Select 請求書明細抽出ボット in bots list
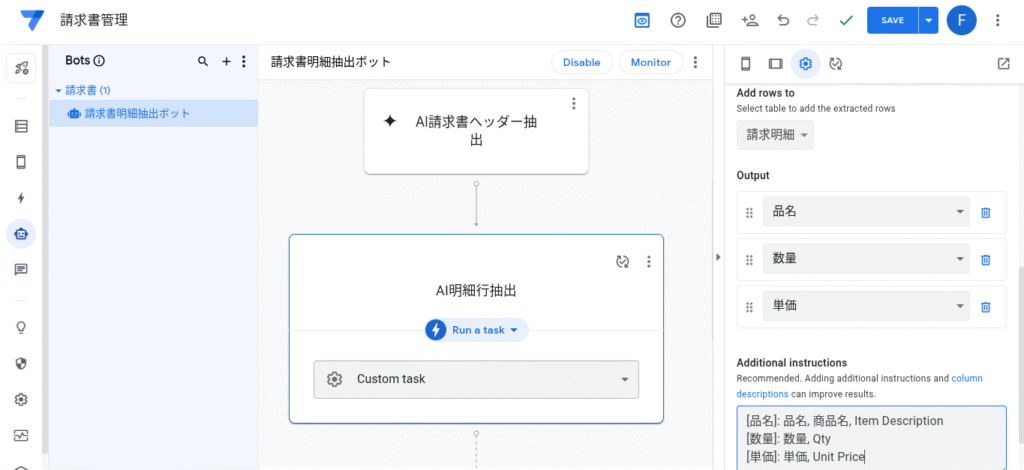 point(137,114)
